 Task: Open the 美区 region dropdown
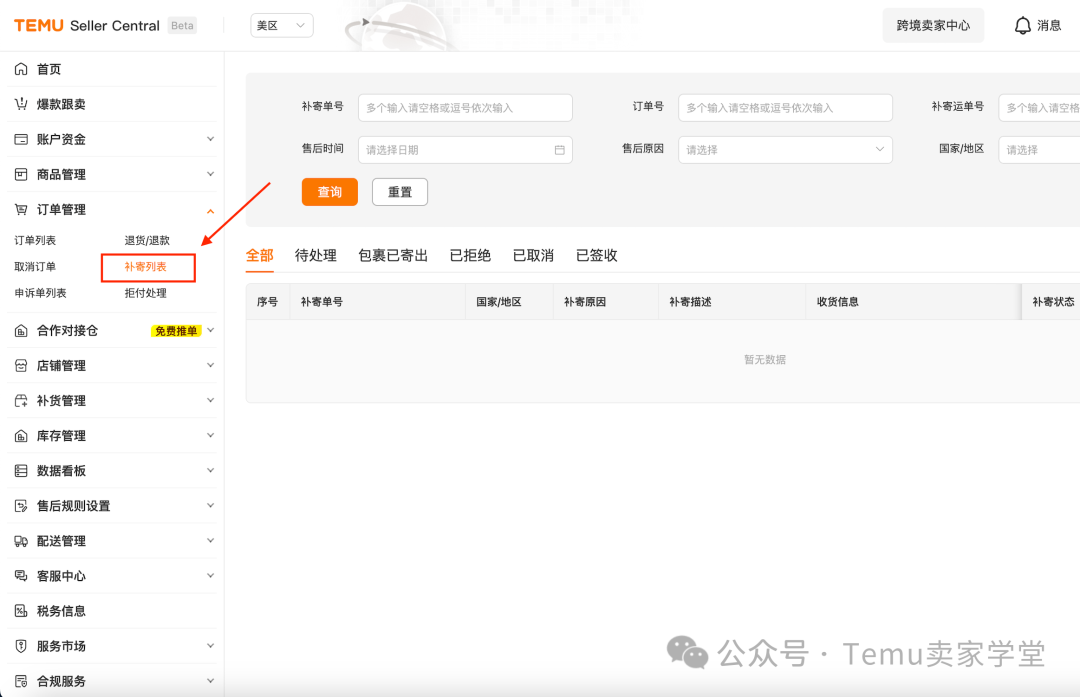pyautogui.click(x=281, y=26)
